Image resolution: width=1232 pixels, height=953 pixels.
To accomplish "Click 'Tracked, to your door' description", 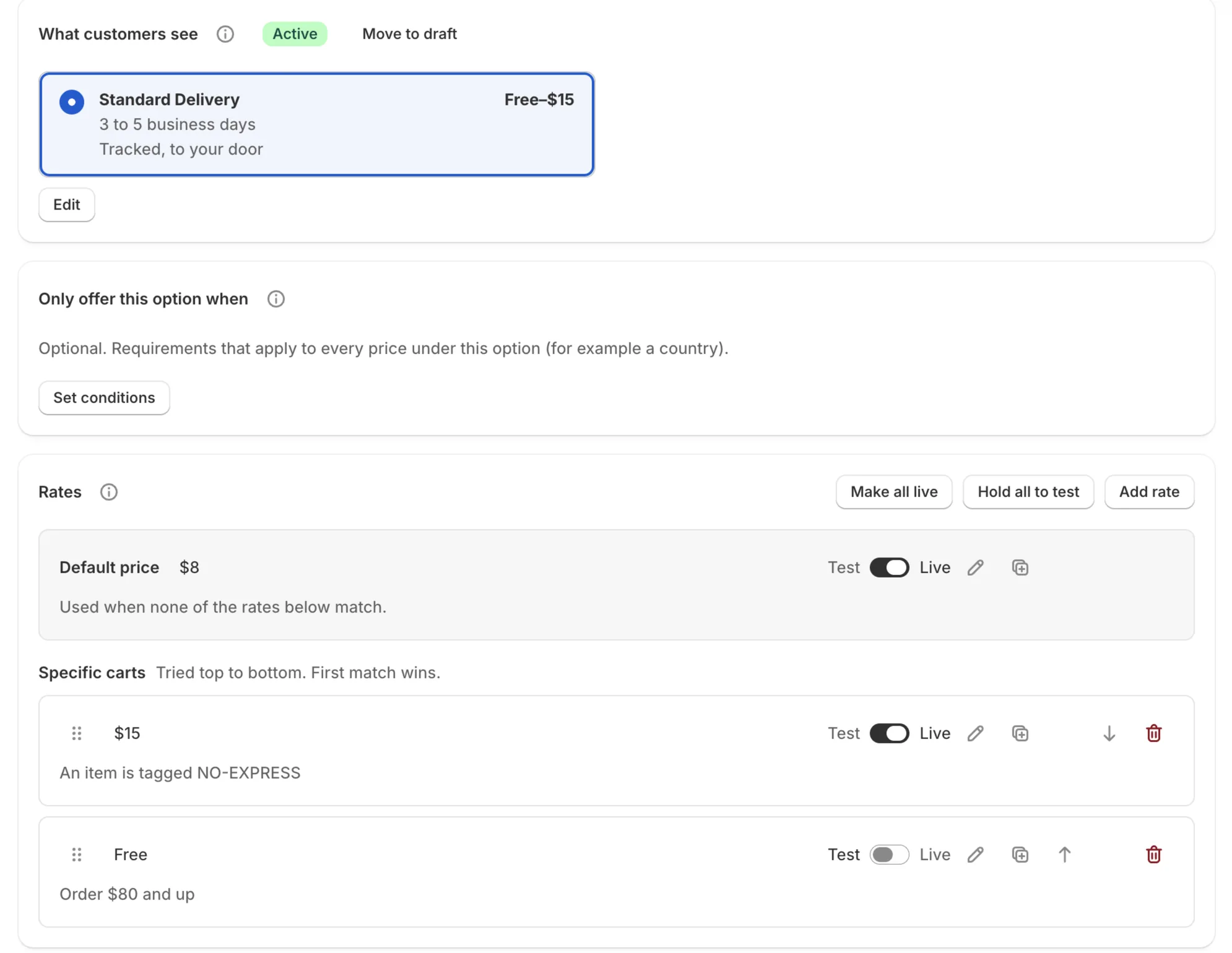I will tap(181, 149).
